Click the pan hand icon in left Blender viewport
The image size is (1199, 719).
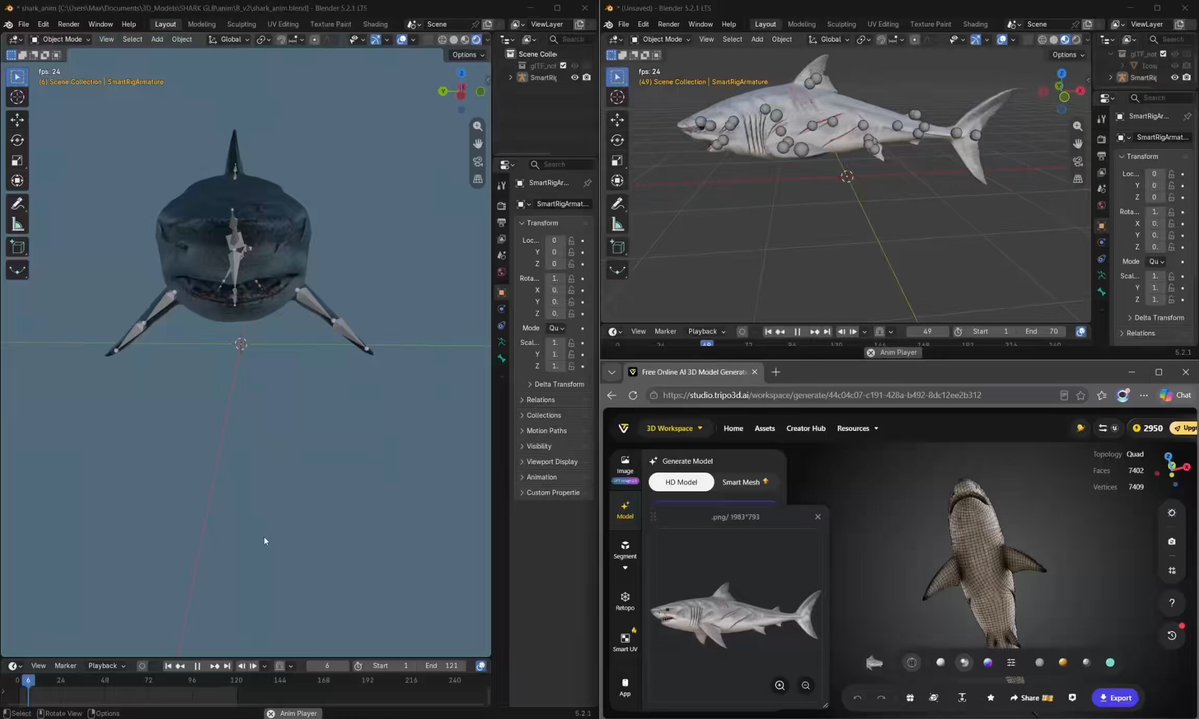478,144
